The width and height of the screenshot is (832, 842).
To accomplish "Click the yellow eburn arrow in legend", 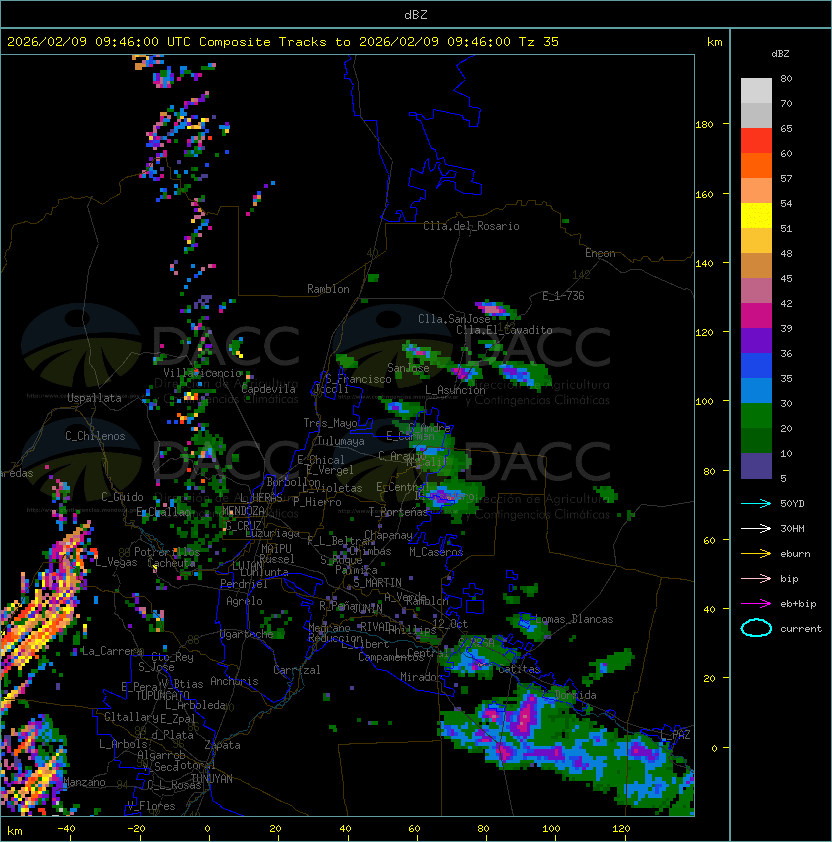I will tap(756, 553).
